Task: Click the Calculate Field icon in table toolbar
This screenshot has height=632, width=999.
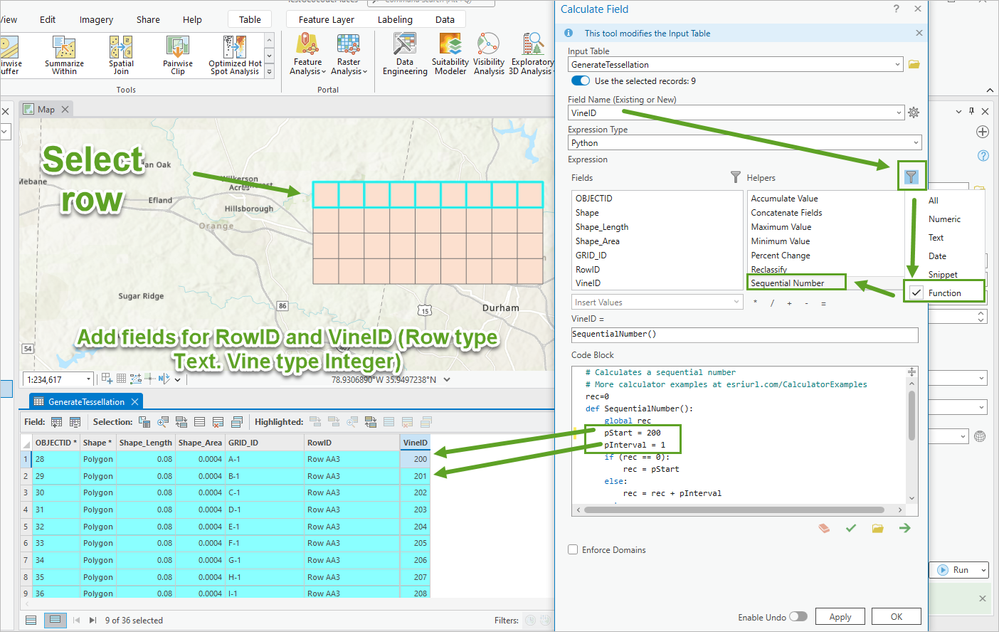Action: click(75, 422)
